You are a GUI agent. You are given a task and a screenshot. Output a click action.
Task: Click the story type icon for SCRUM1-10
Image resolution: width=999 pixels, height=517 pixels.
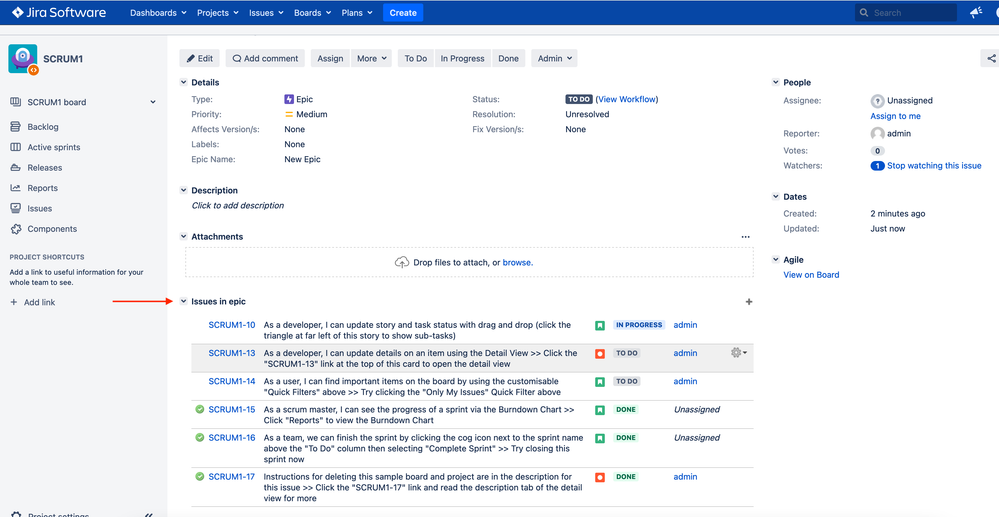[600, 325]
